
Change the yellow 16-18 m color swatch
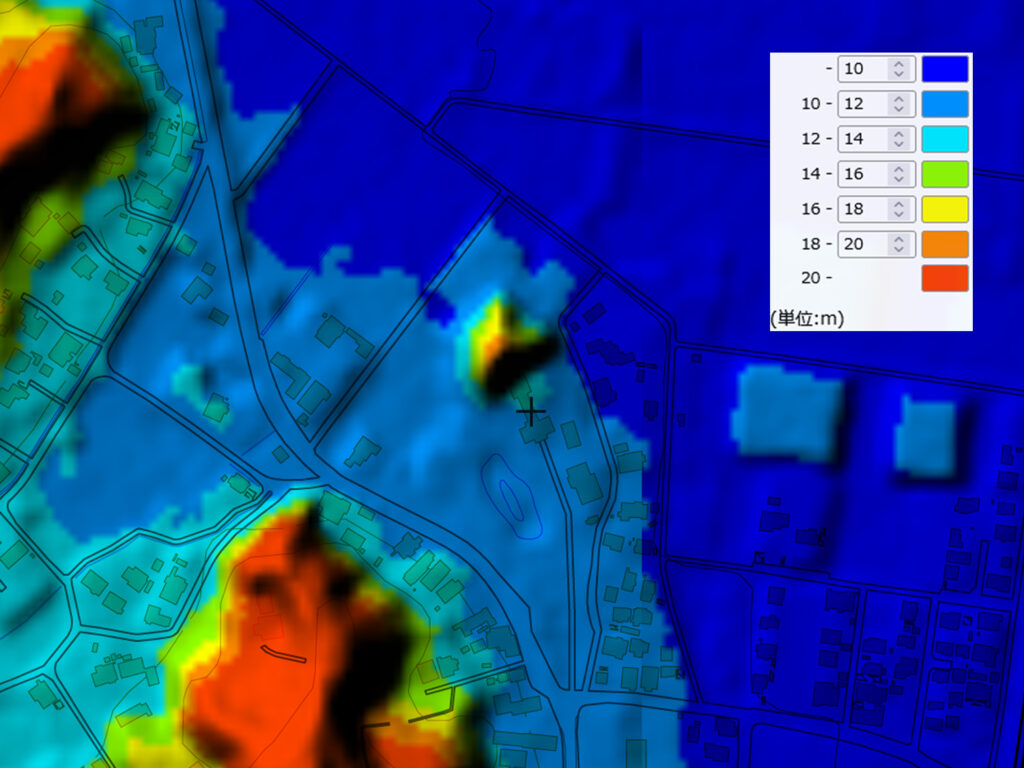[945, 209]
